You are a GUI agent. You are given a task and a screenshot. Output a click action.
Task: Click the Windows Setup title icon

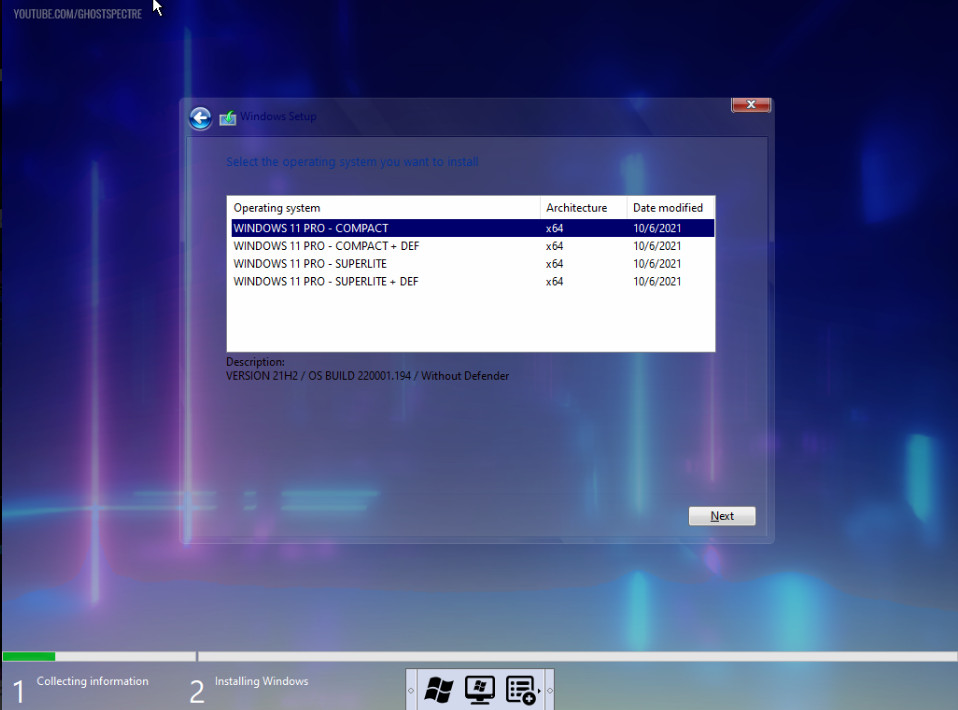pyautogui.click(x=228, y=117)
